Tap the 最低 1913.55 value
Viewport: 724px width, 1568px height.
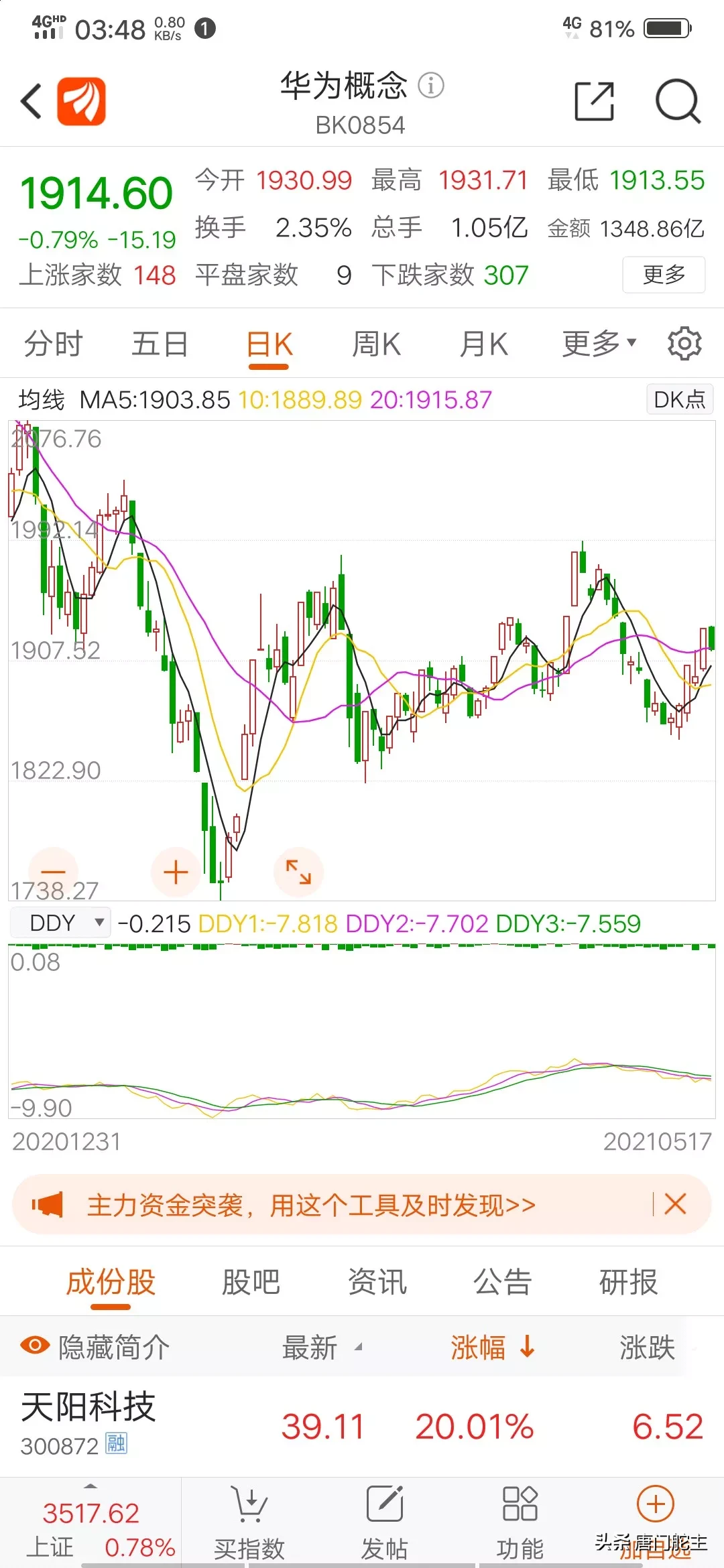(657, 180)
